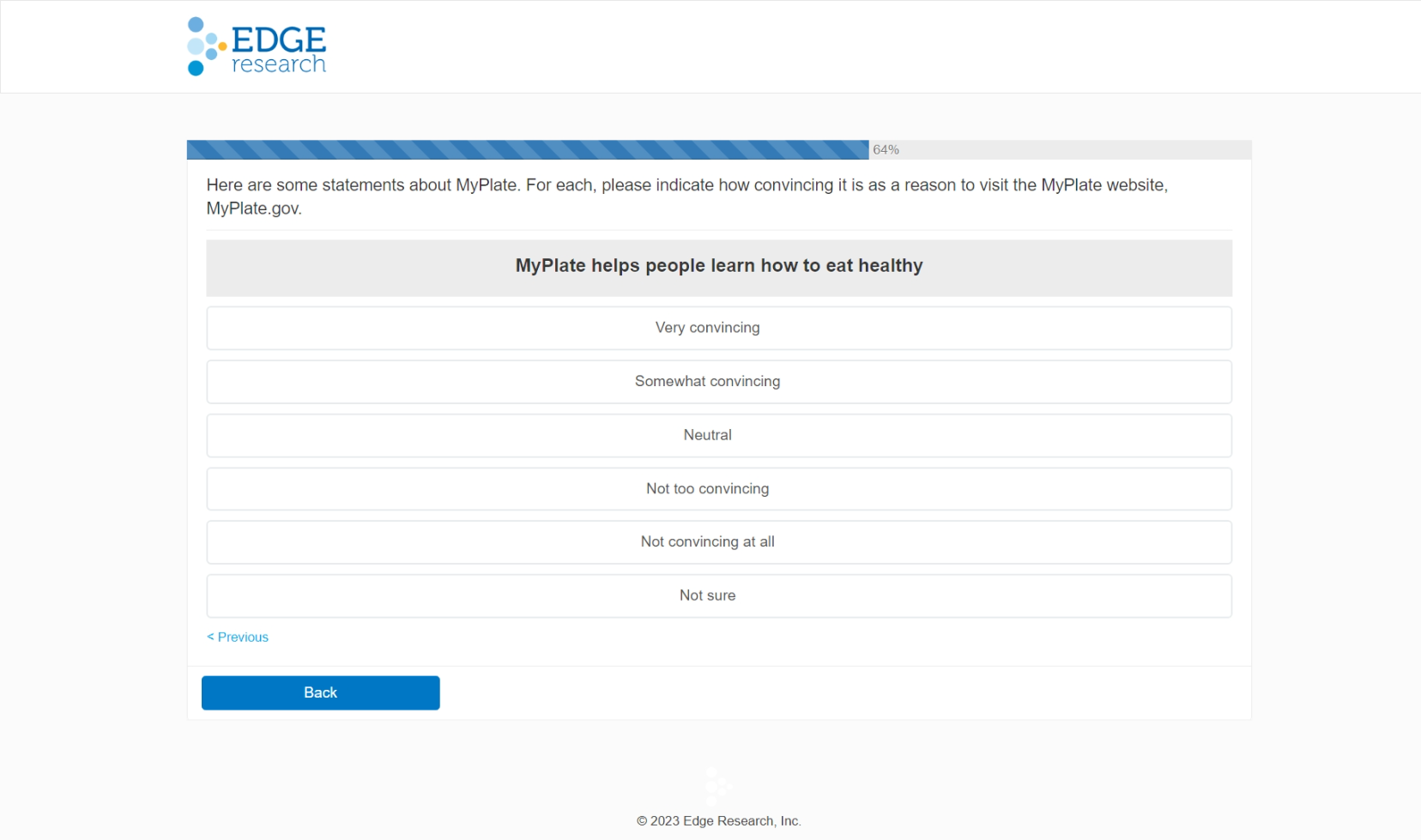This screenshot has width=1421, height=840.
Task: Select Not too convincing
Action: [719, 489]
